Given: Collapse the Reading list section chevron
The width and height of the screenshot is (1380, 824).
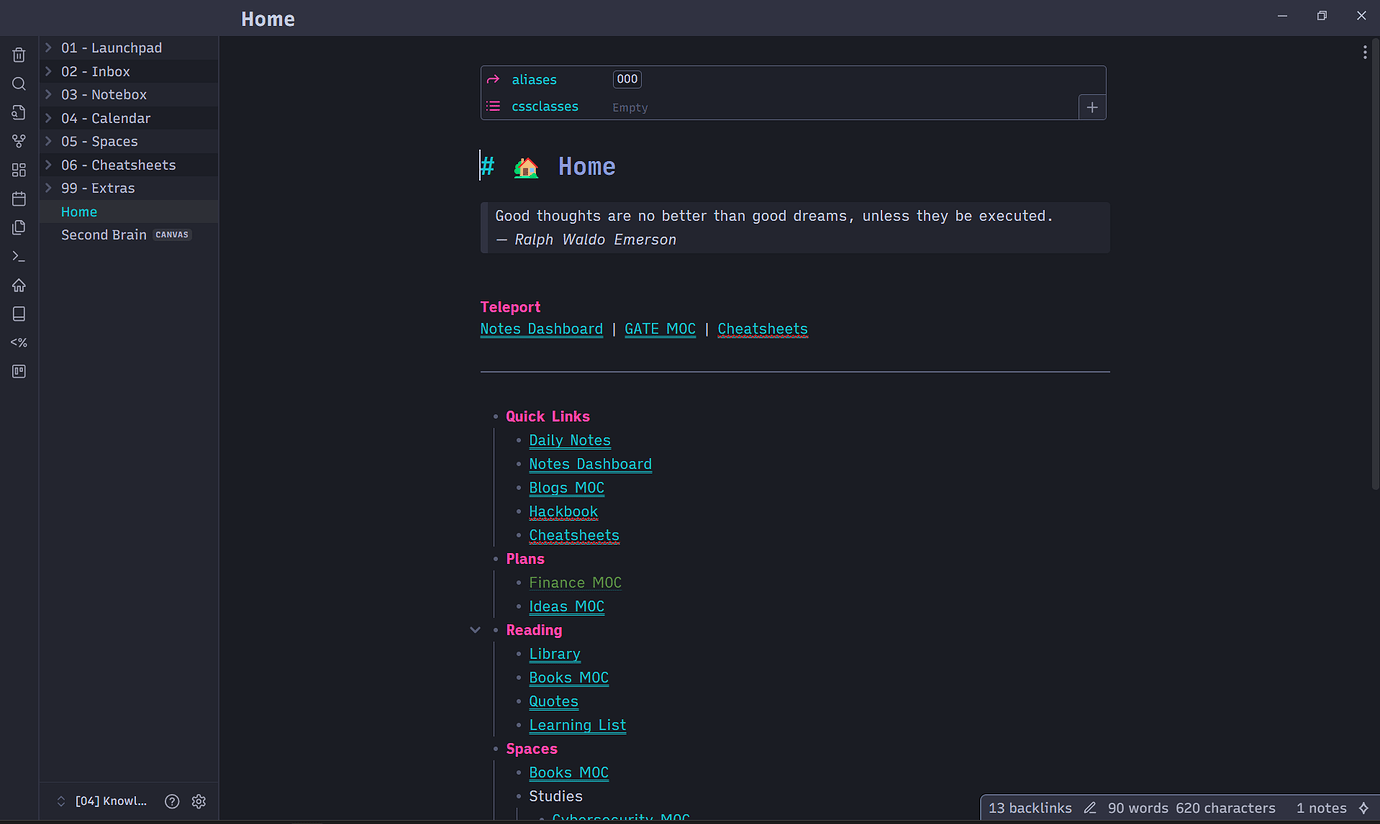Looking at the screenshot, I should coord(475,630).
